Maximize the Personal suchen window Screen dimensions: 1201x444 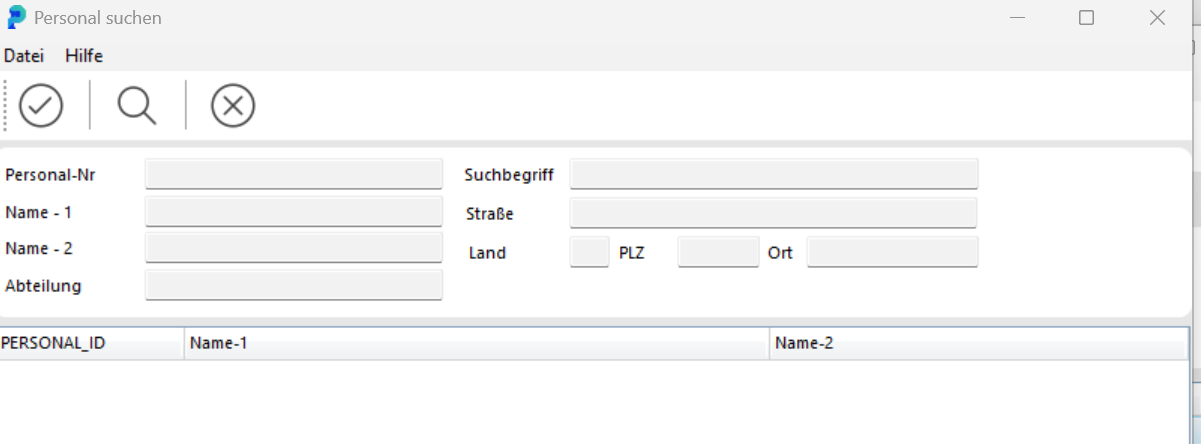tap(1086, 18)
